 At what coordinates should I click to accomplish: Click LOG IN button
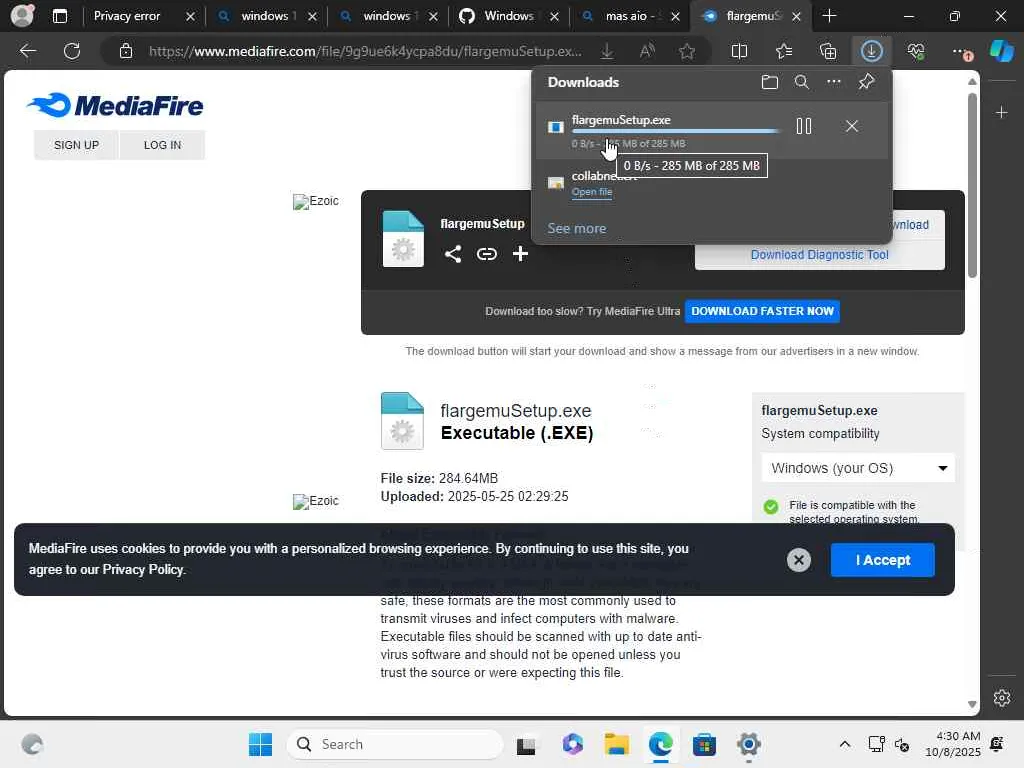[163, 145]
